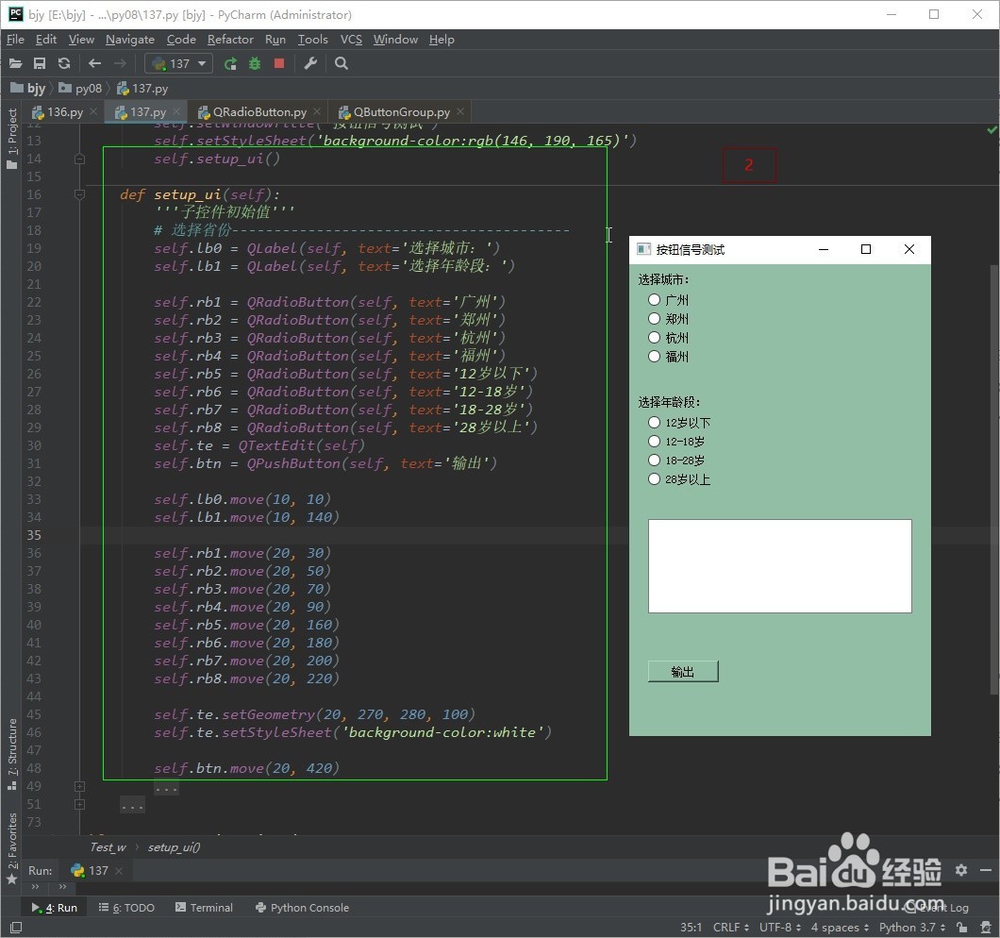The height and width of the screenshot is (938, 1000).
Task: Select the 广州 radio button
Action: 668,300
